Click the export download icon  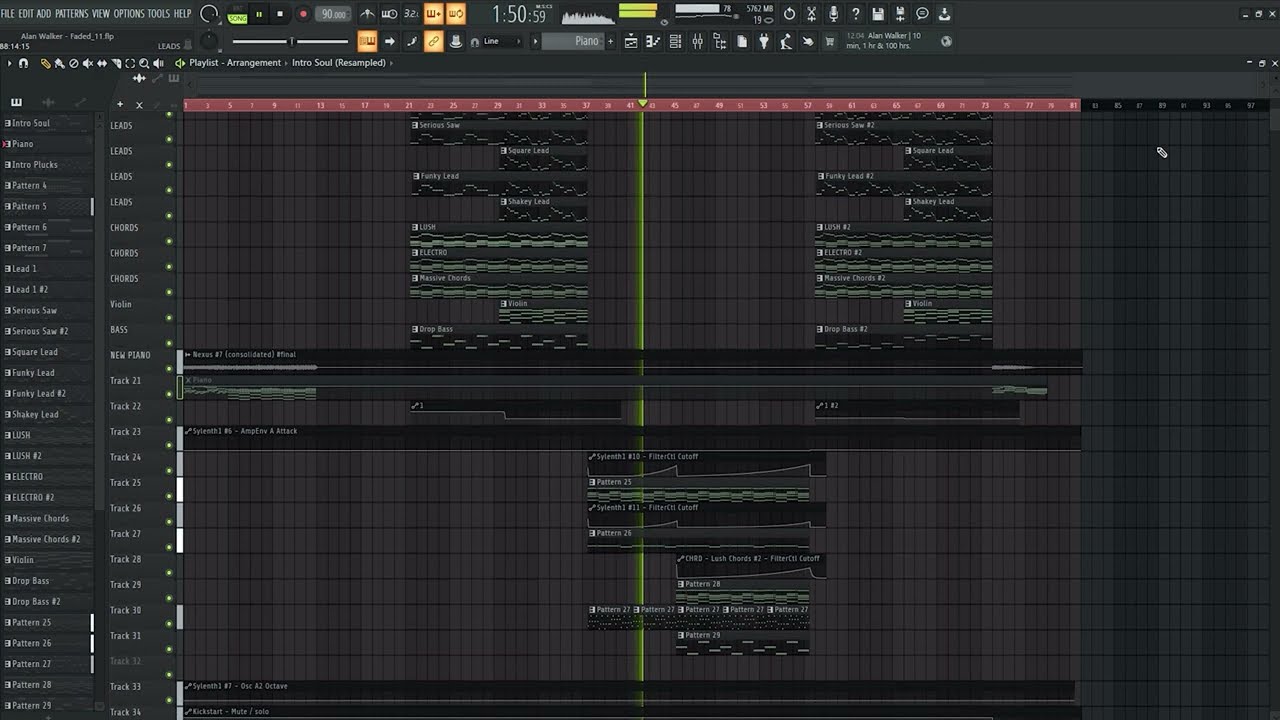944,14
